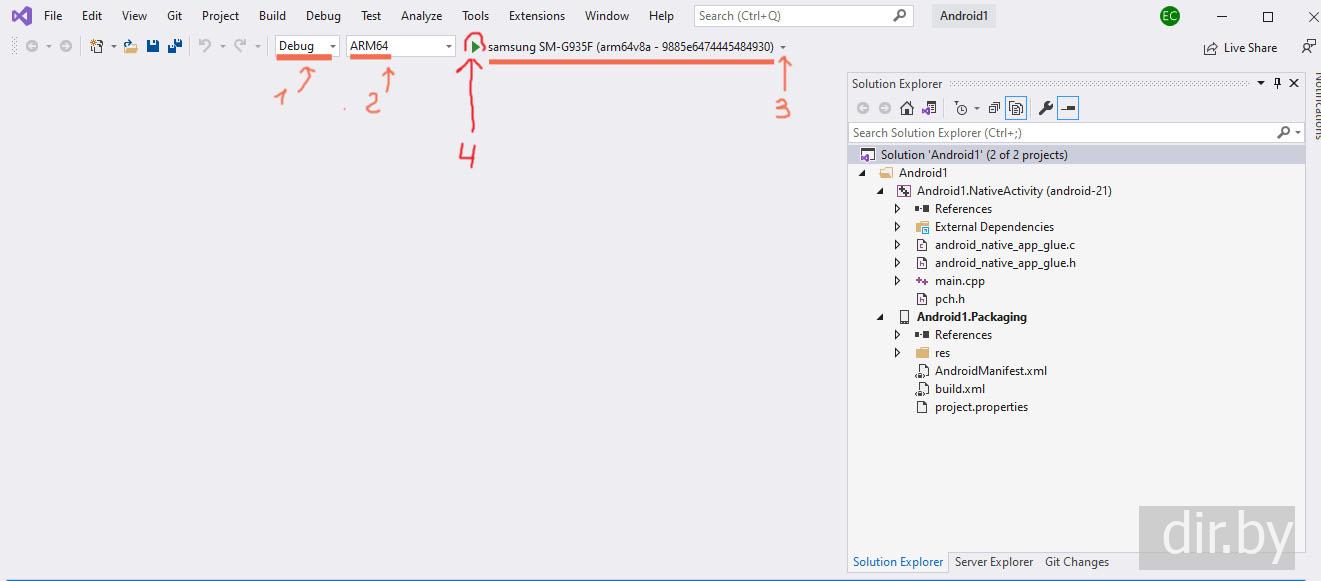Image resolution: width=1321 pixels, height=581 pixels.
Task: Click the Live Share icon
Action: (x=1211, y=47)
